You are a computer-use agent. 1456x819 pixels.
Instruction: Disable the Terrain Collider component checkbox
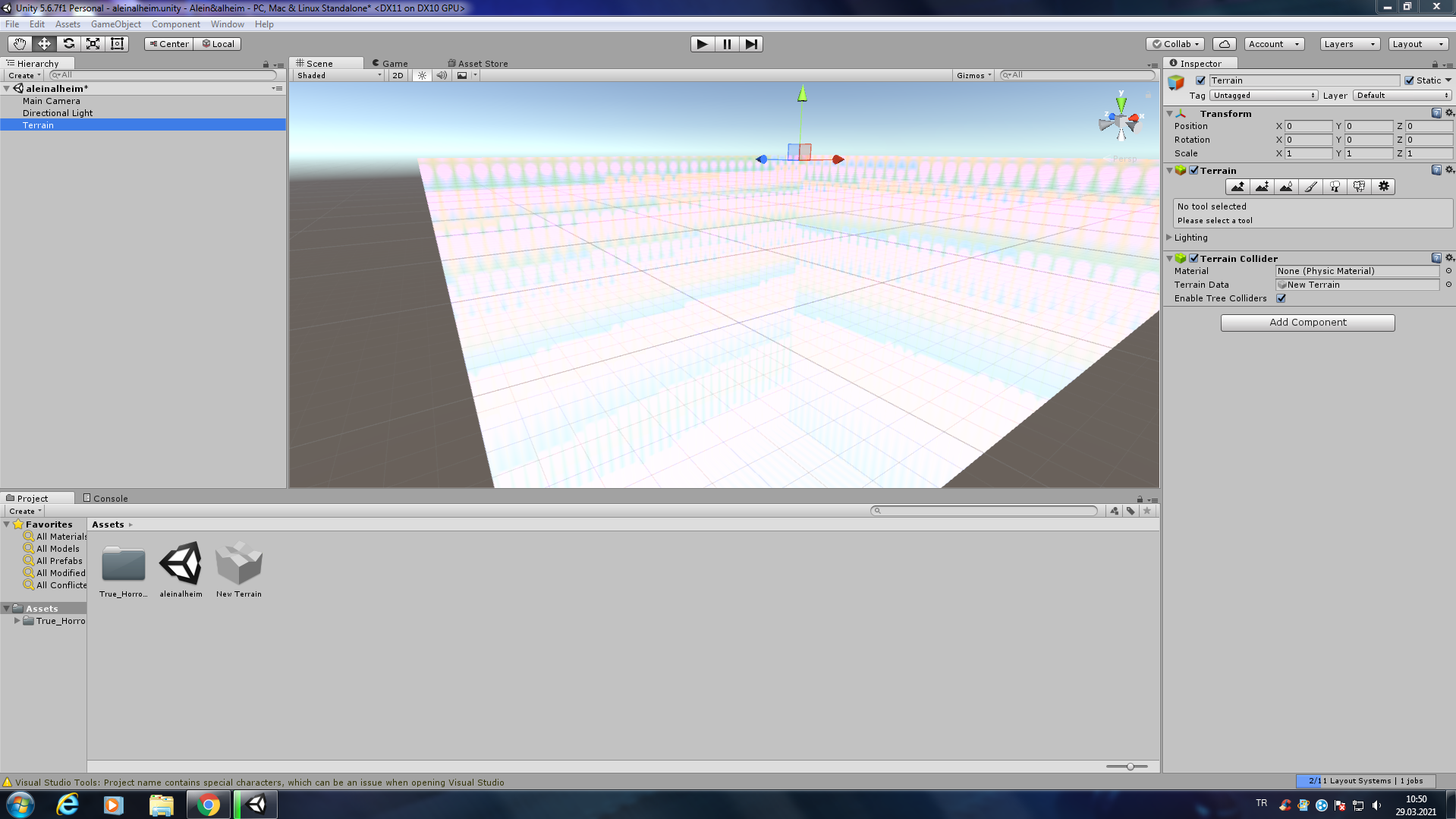[x=1193, y=258]
